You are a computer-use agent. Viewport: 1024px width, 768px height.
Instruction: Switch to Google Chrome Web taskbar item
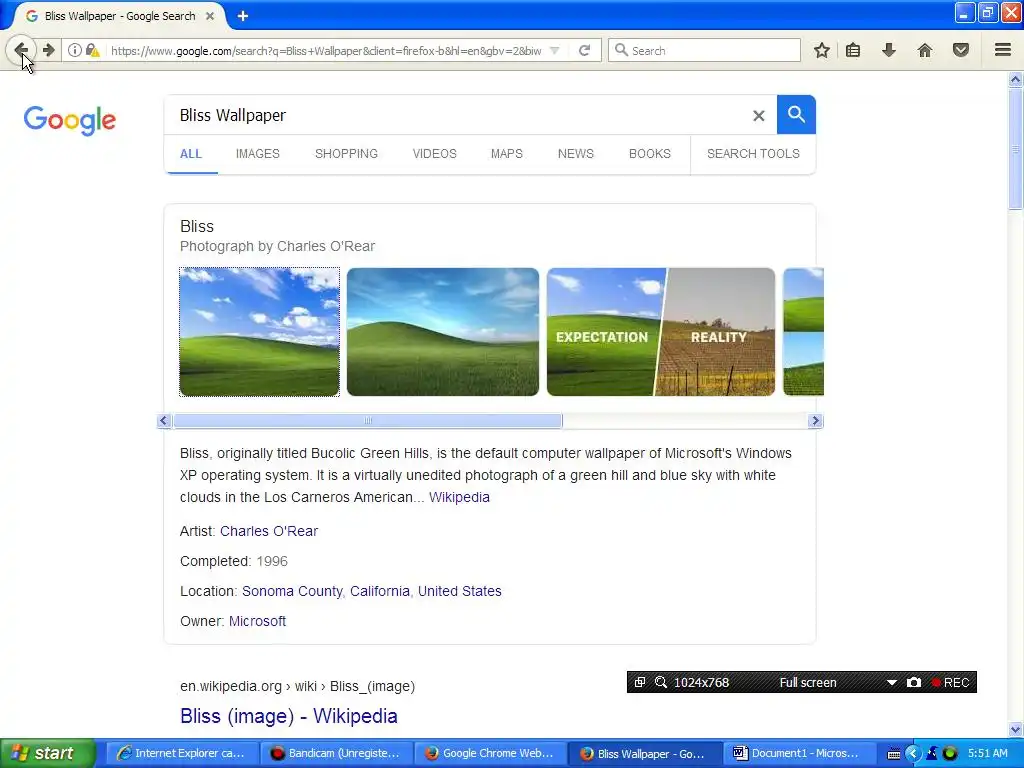tap(490, 753)
